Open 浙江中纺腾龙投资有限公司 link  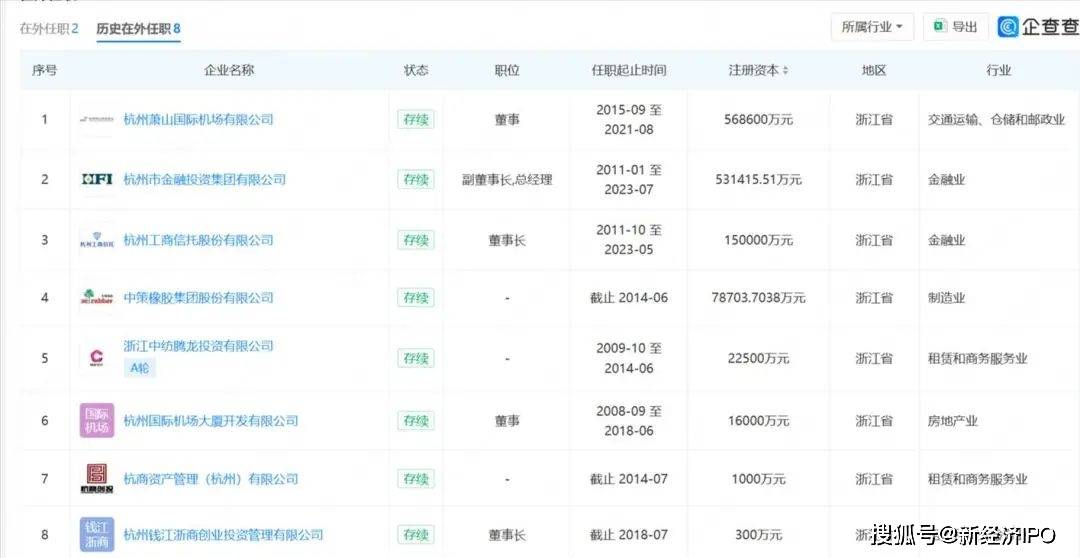[198, 346]
